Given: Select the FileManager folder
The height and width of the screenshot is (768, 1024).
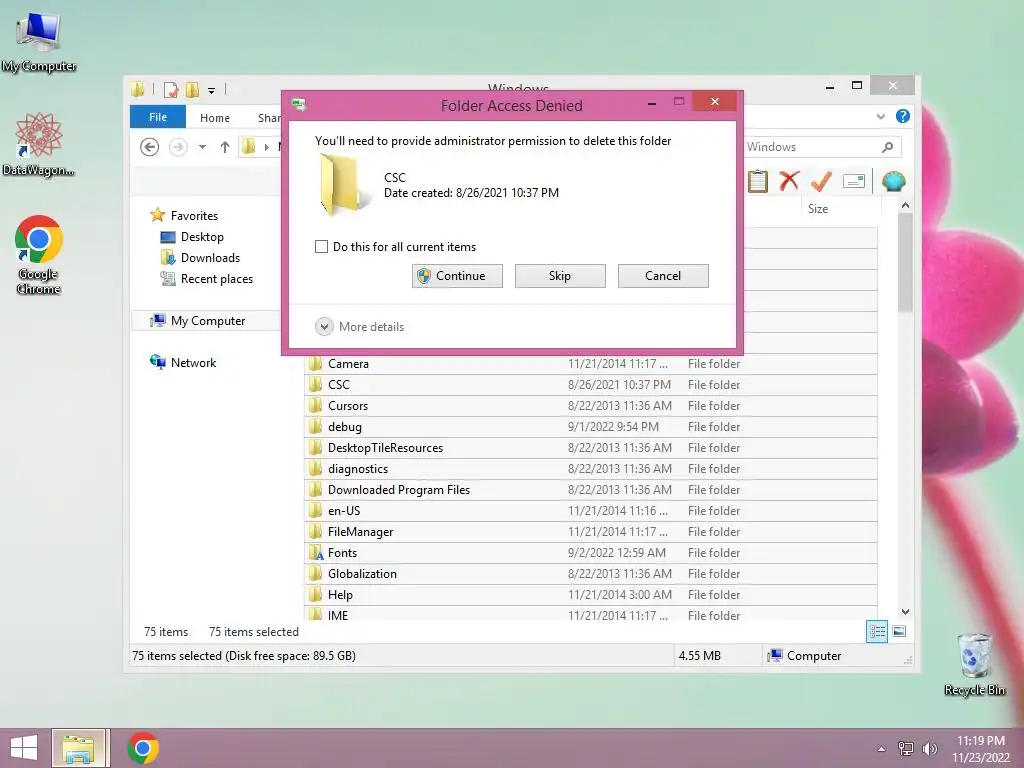Looking at the screenshot, I should 591,532.
